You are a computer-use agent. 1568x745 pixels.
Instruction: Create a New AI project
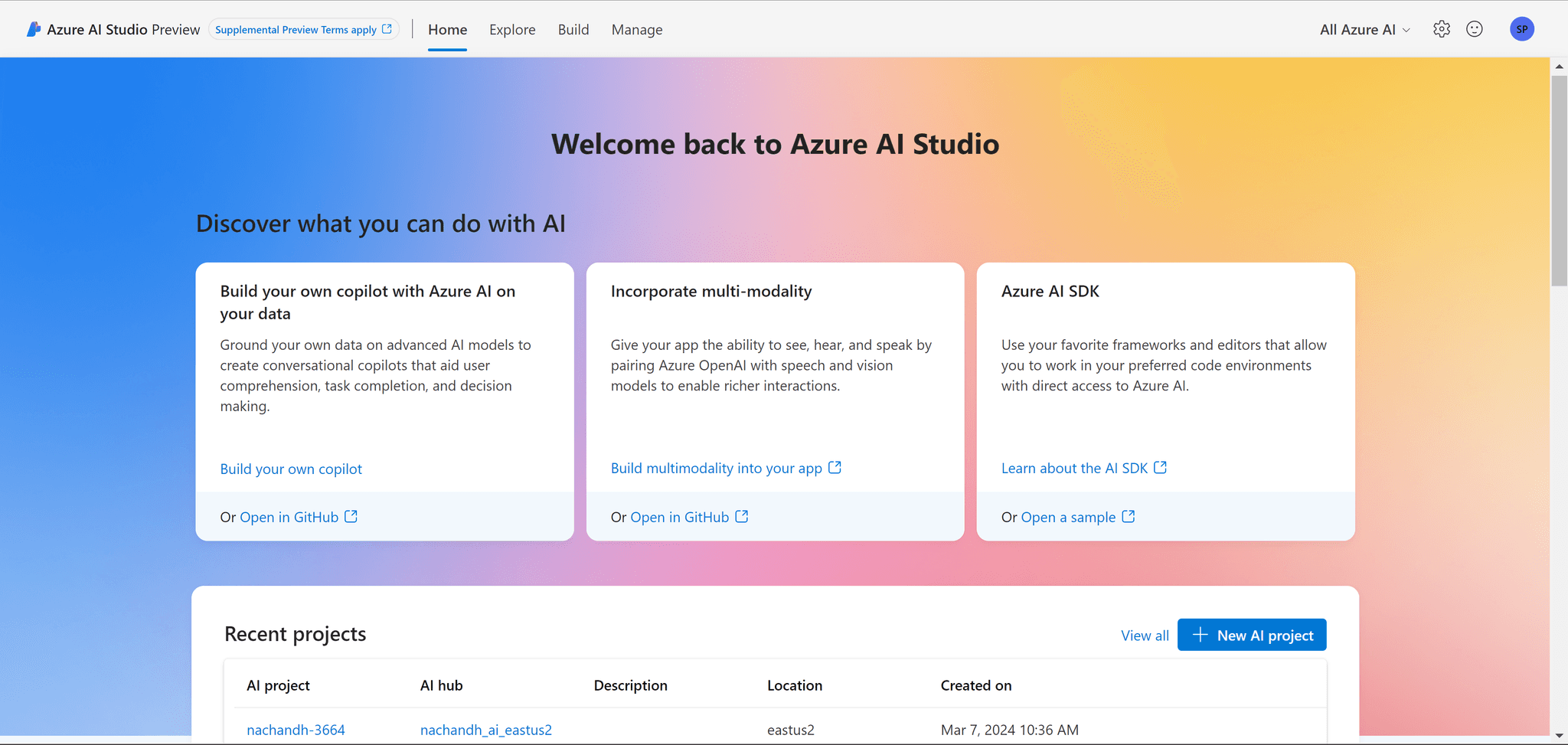click(1252, 635)
